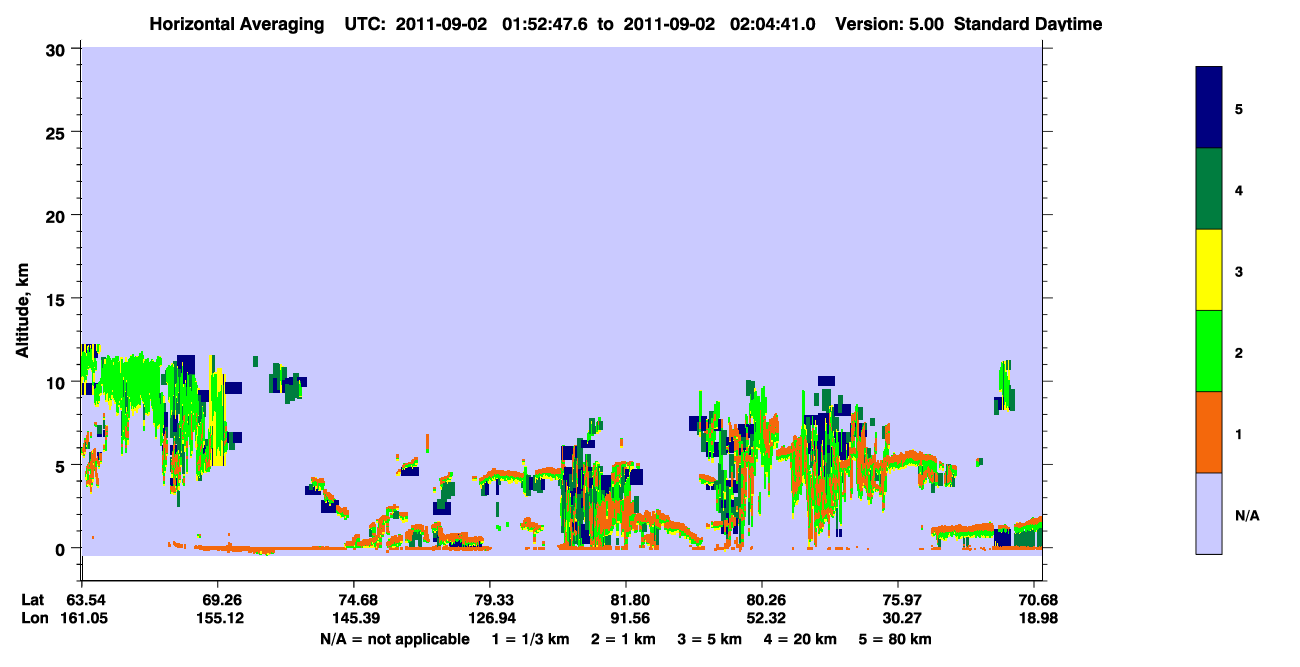Click the y-axis tick label '30'
The image size is (1300, 667).
(55, 49)
